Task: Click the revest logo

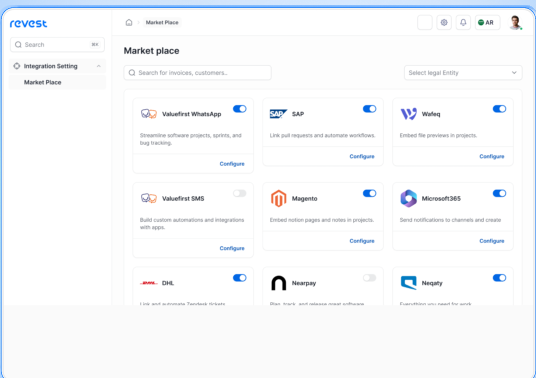Action: (x=28, y=23)
